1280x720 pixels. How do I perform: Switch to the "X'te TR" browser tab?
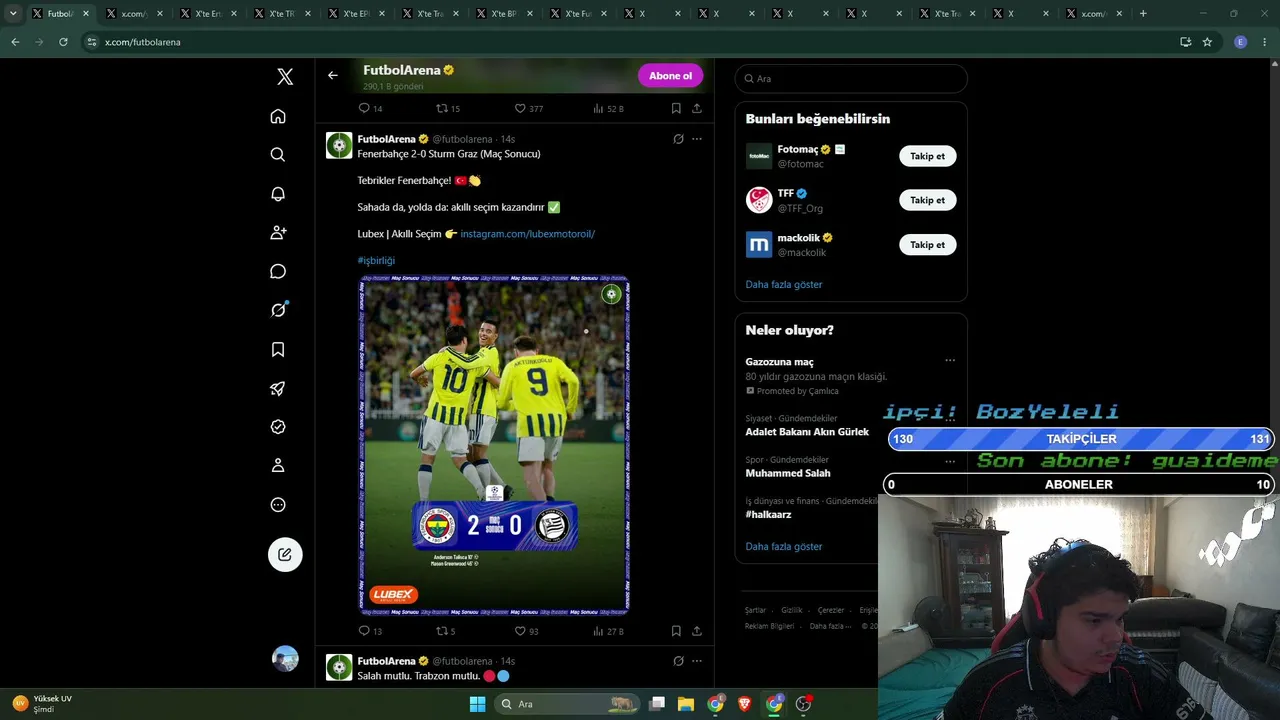281,14
